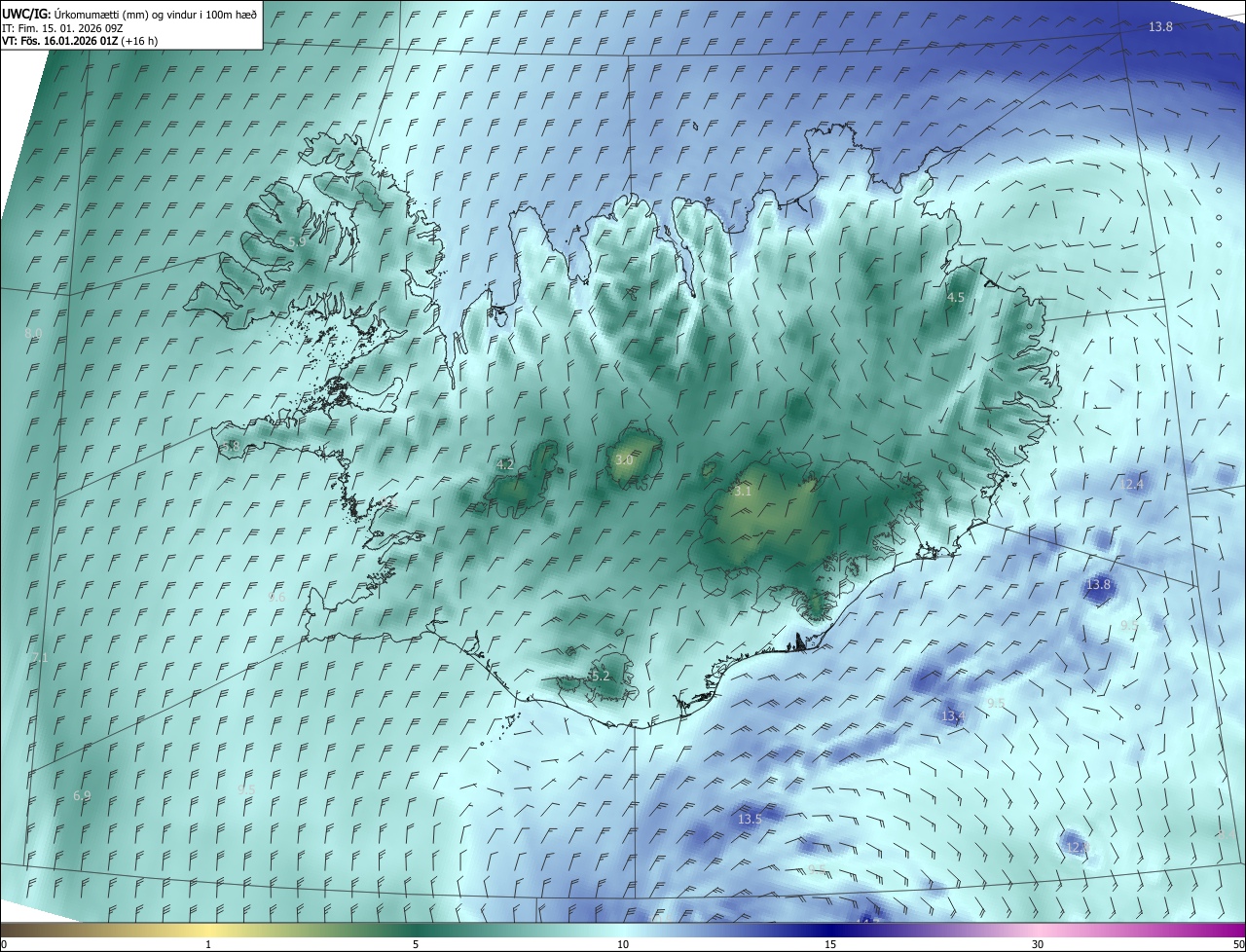Click the 30 tick label on the color scale
Image resolution: width=1246 pixels, height=952 pixels.
1038,944
